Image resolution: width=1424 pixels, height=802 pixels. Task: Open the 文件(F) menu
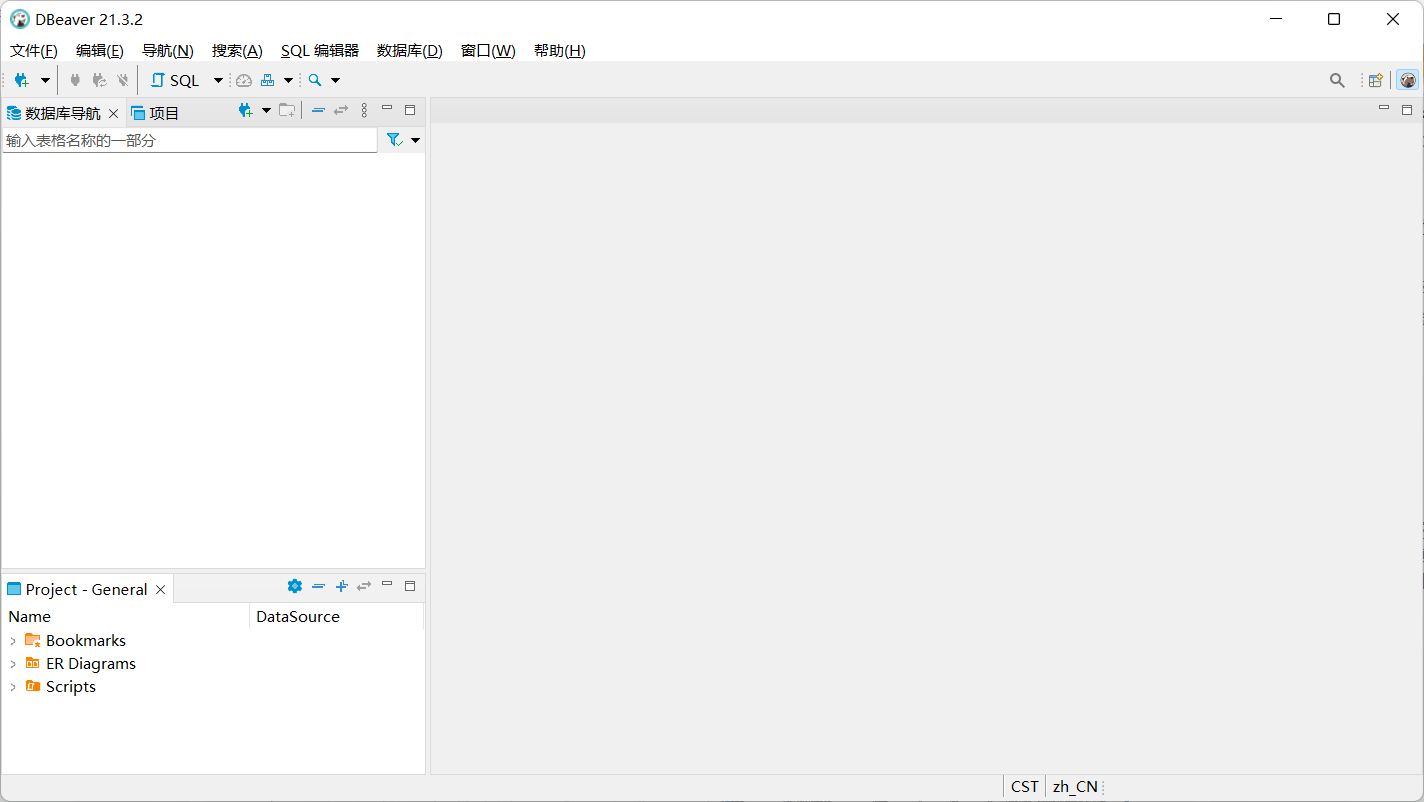tap(34, 51)
